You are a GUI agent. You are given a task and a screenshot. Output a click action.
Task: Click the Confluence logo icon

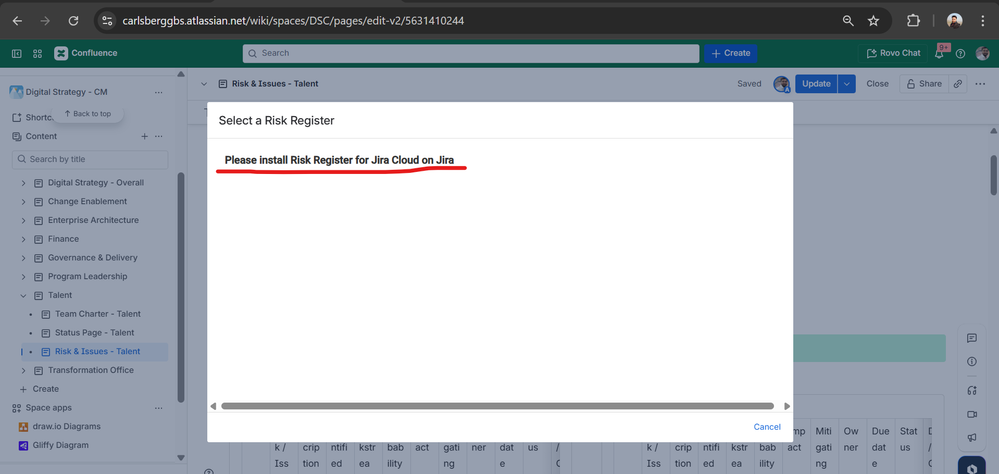pos(61,54)
